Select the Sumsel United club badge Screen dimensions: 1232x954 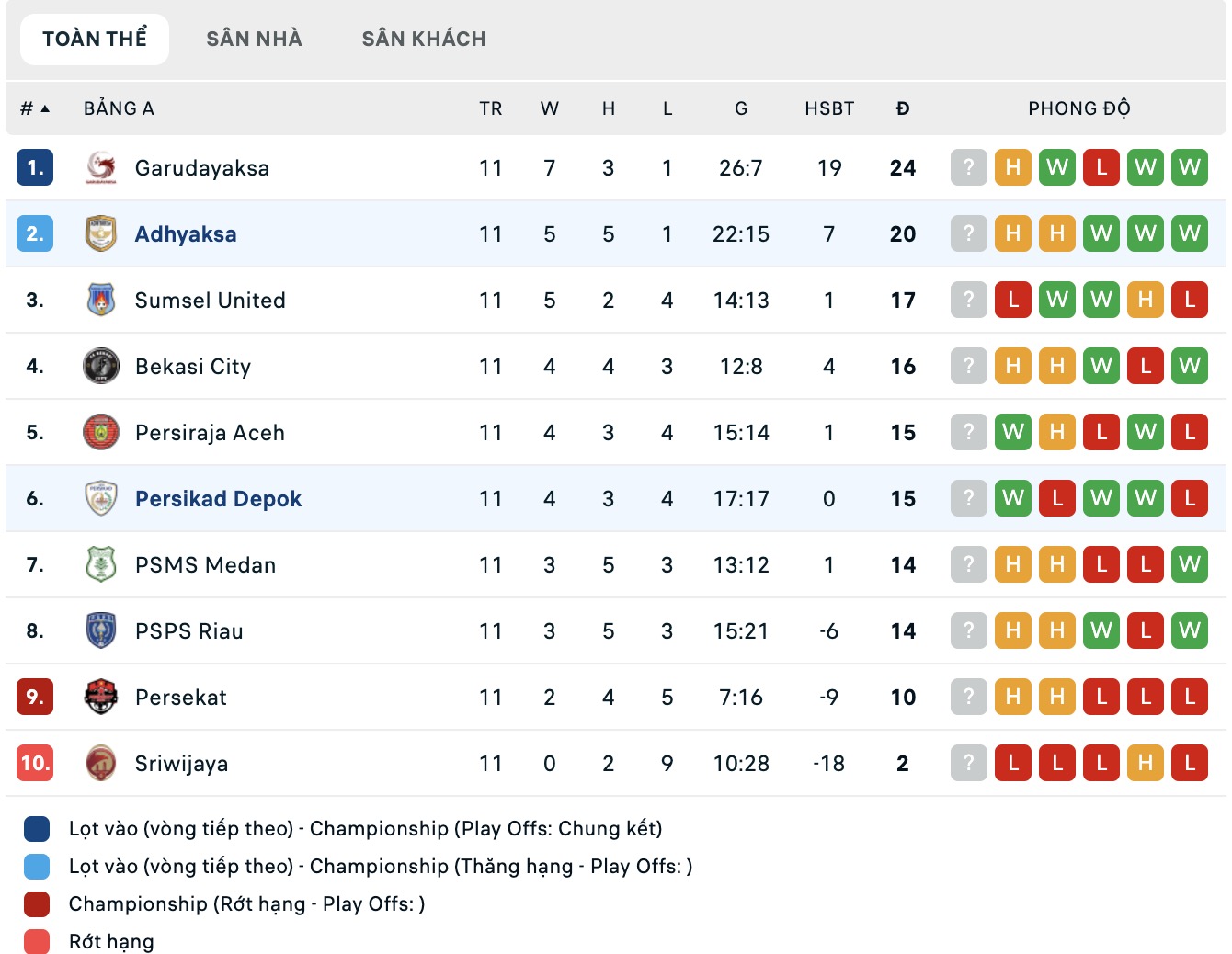[100, 300]
